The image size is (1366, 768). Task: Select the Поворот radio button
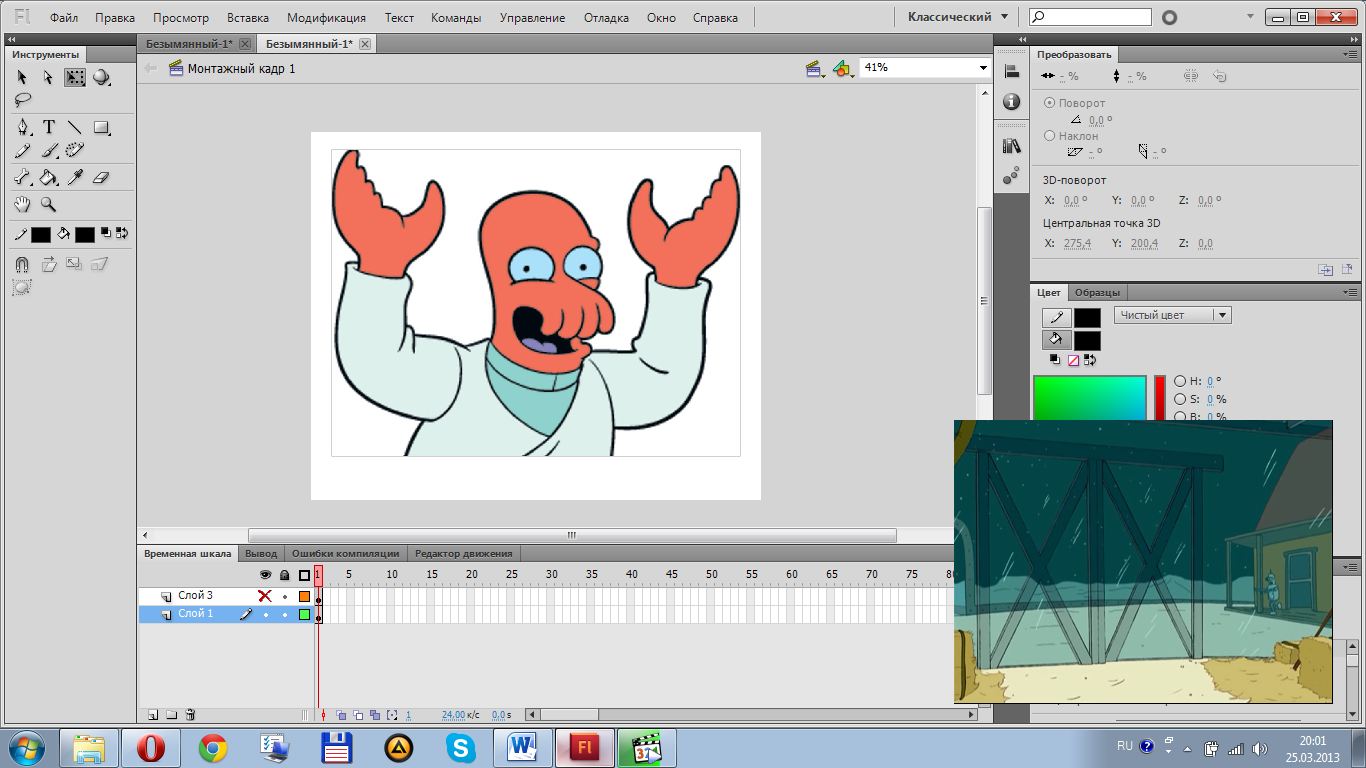(x=1049, y=103)
